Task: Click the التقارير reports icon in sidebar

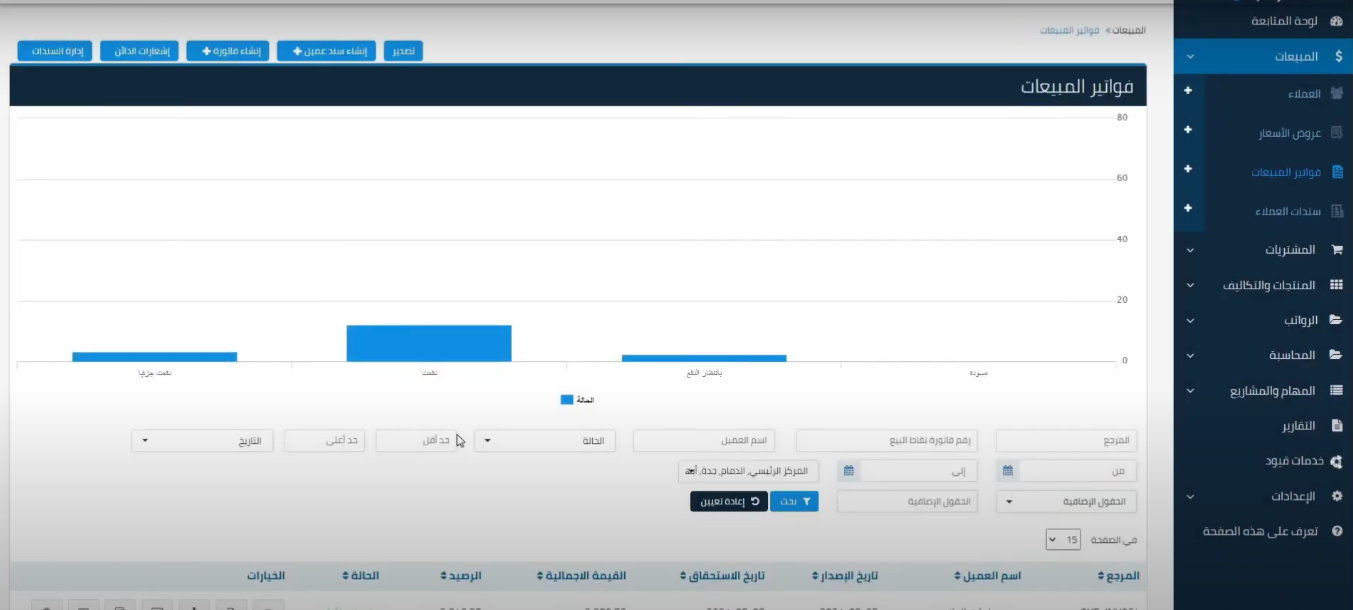Action: (x=1336, y=426)
